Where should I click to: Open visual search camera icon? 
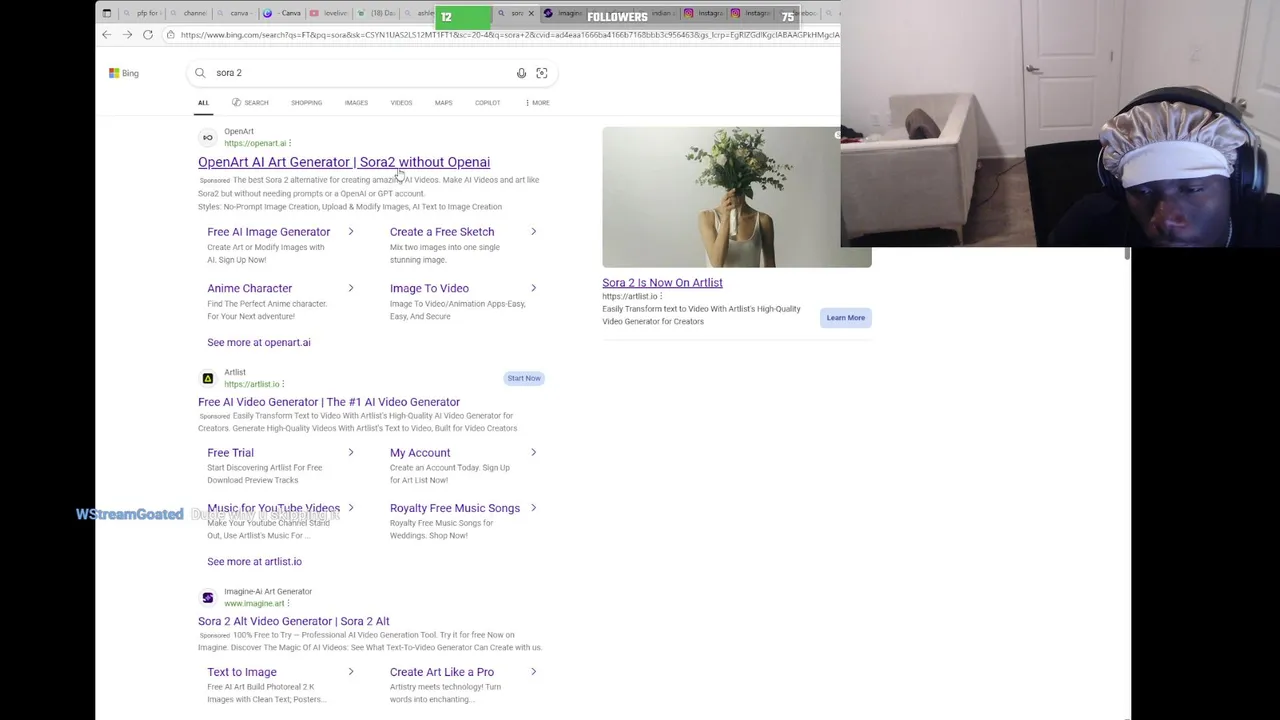(x=542, y=73)
